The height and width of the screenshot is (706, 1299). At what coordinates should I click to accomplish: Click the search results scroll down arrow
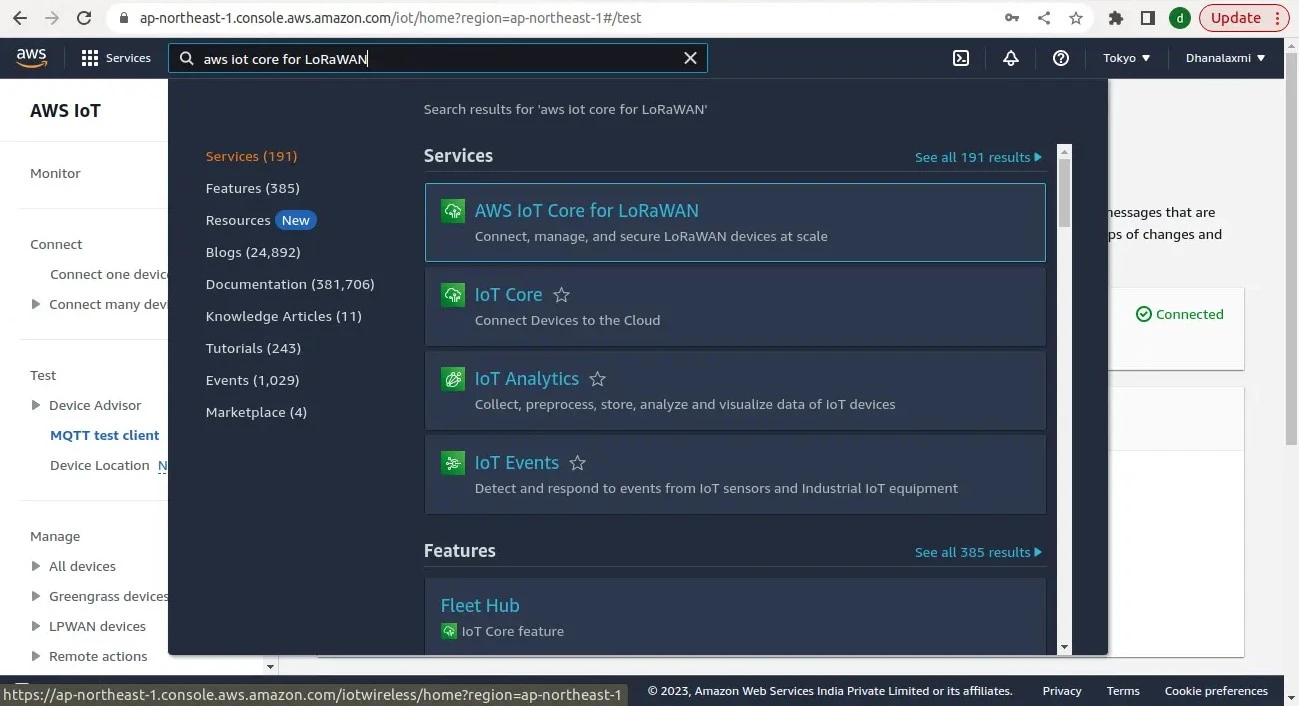pyautogui.click(x=1064, y=647)
